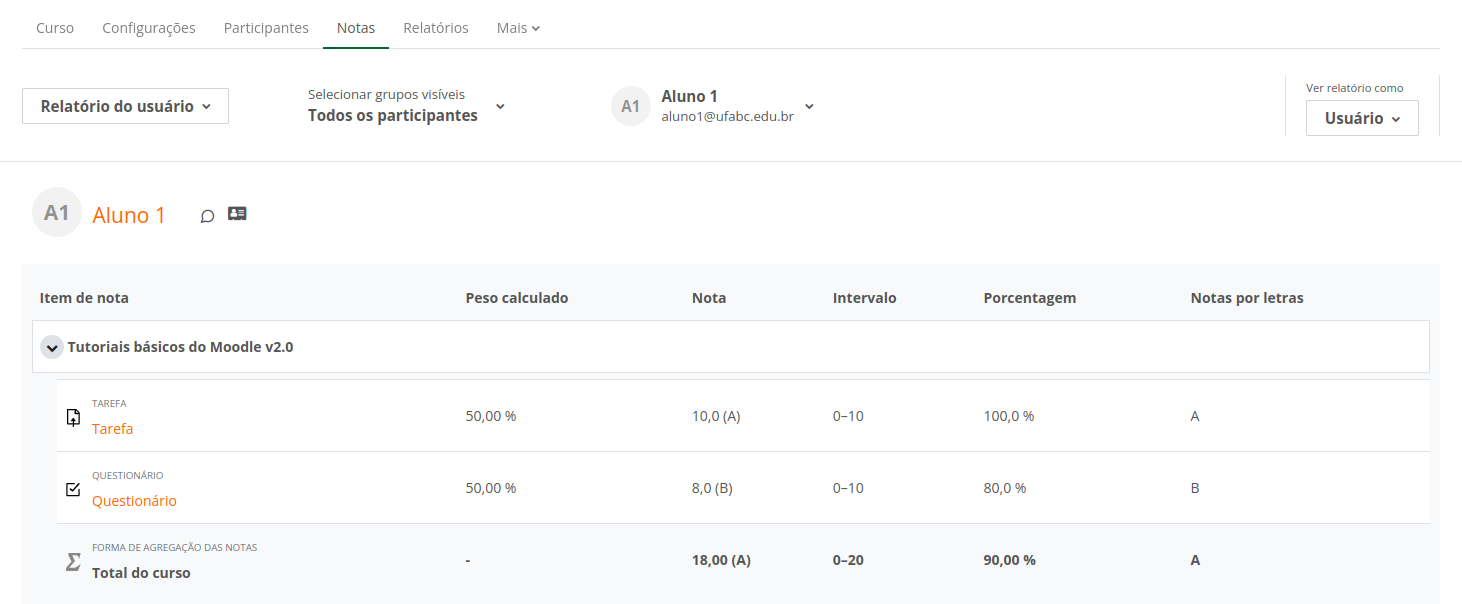Click the sigma aggregation icon for Total do curso

pyautogui.click(x=72, y=561)
